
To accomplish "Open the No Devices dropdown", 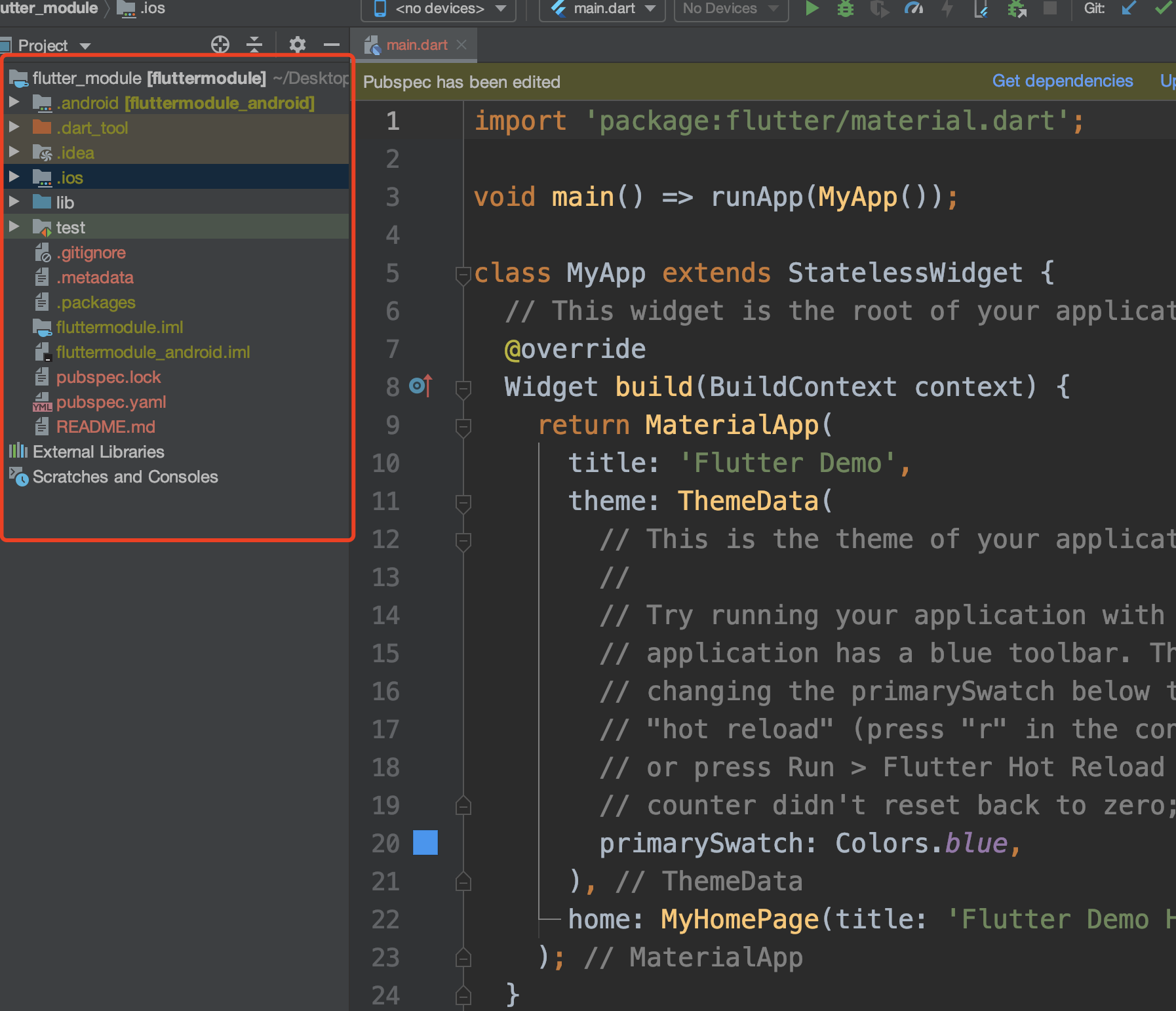I will [x=732, y=9].
